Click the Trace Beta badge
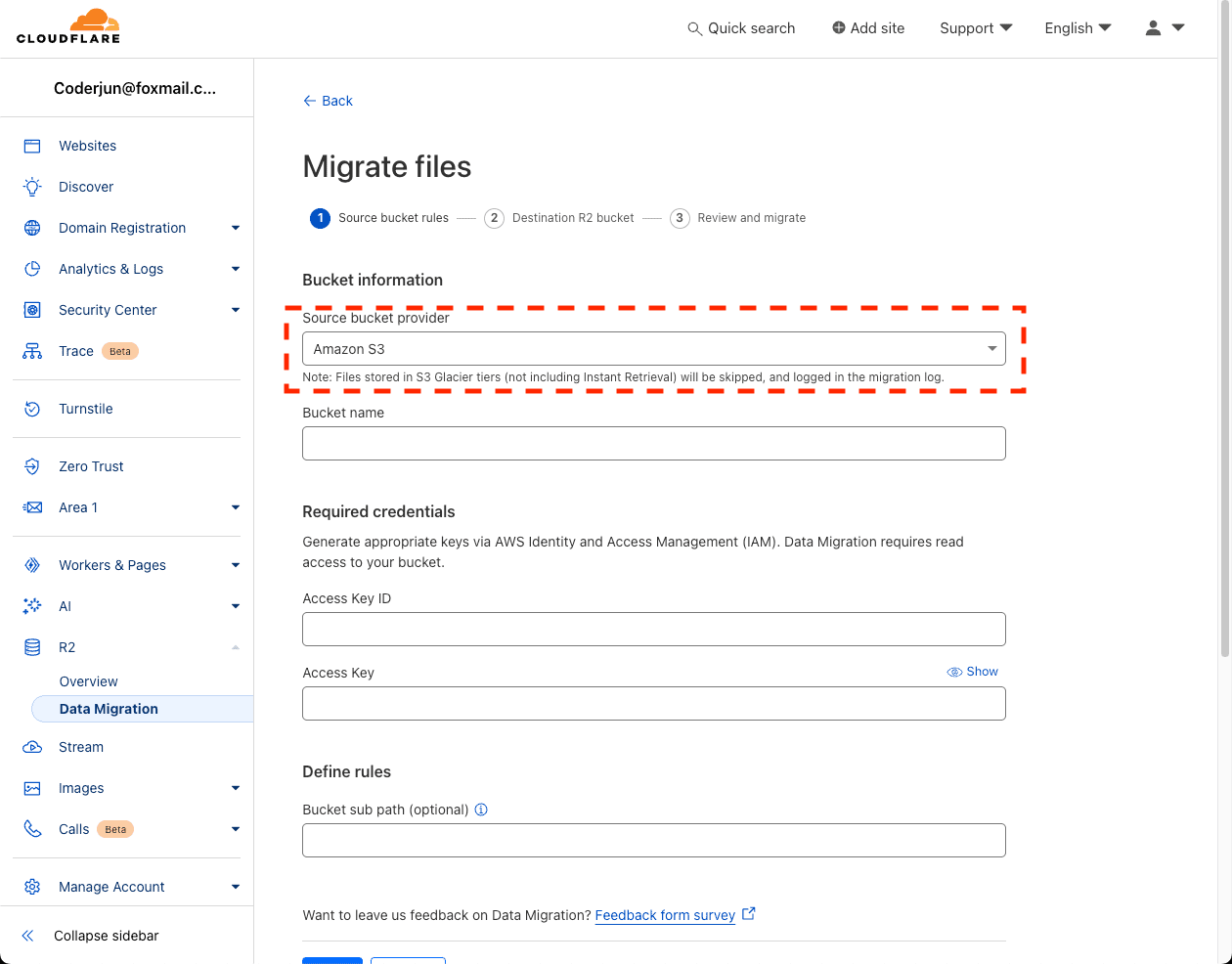Screen dimensions: 1232x964 click(120, 351)
